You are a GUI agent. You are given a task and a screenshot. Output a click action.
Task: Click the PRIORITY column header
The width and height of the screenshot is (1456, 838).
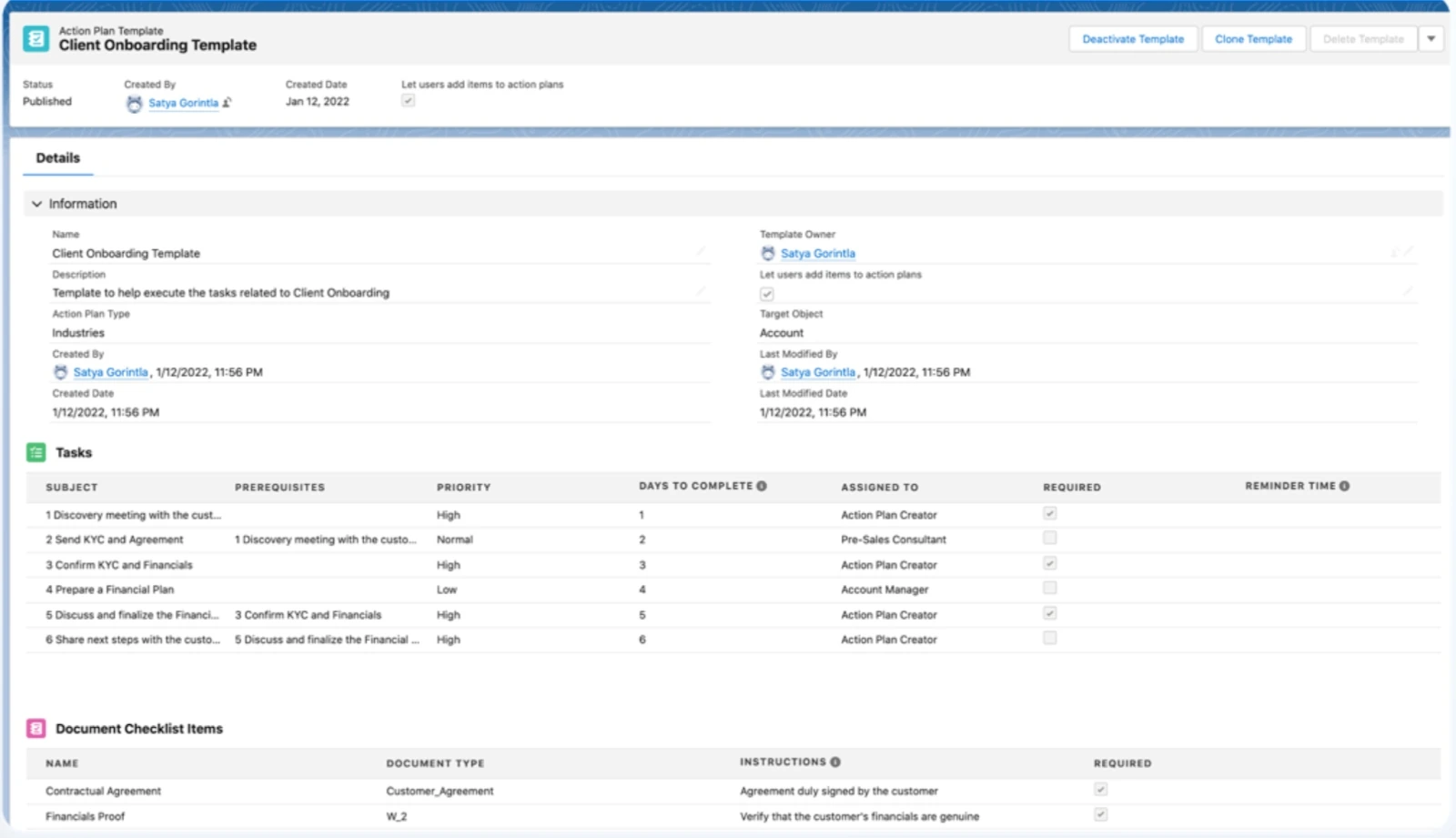click(464, 488)
